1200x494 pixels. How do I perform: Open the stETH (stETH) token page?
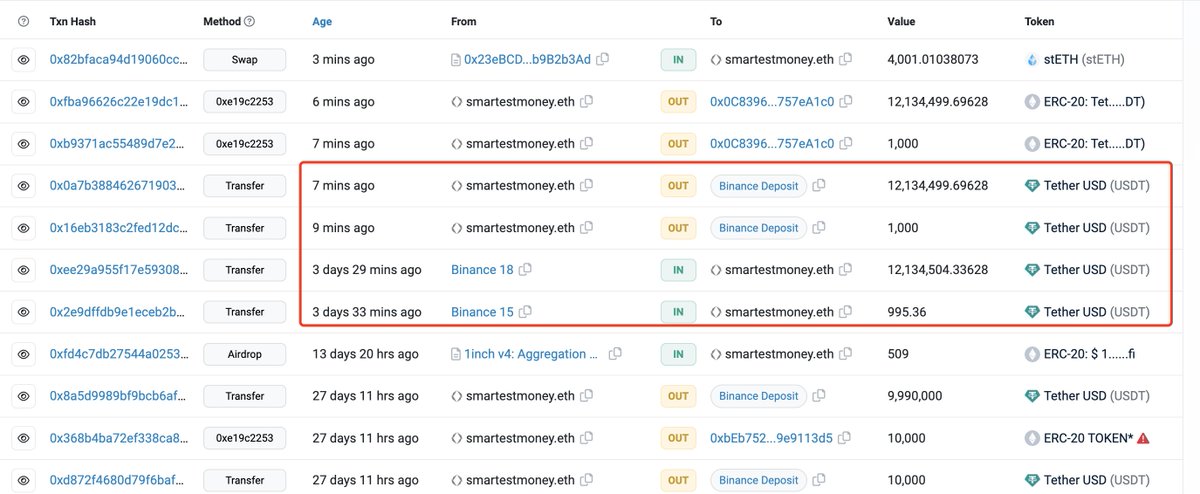(1084, 60)
